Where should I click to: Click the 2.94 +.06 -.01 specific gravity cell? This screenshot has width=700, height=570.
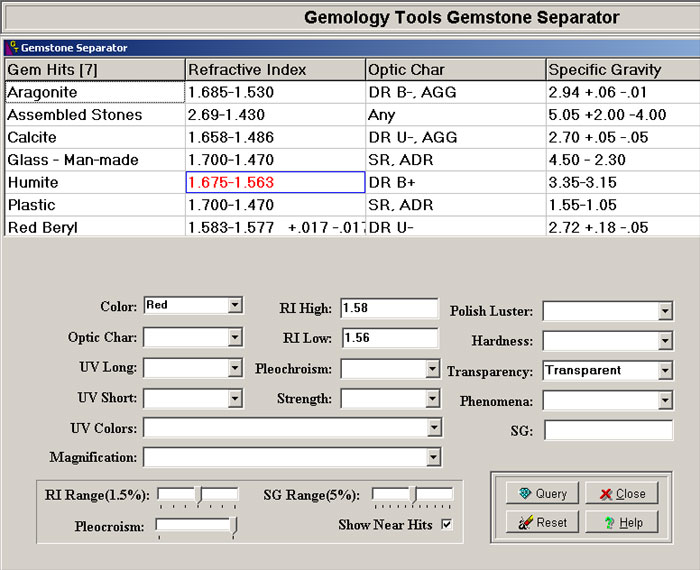pyautogui.click(x=623, y=92)
